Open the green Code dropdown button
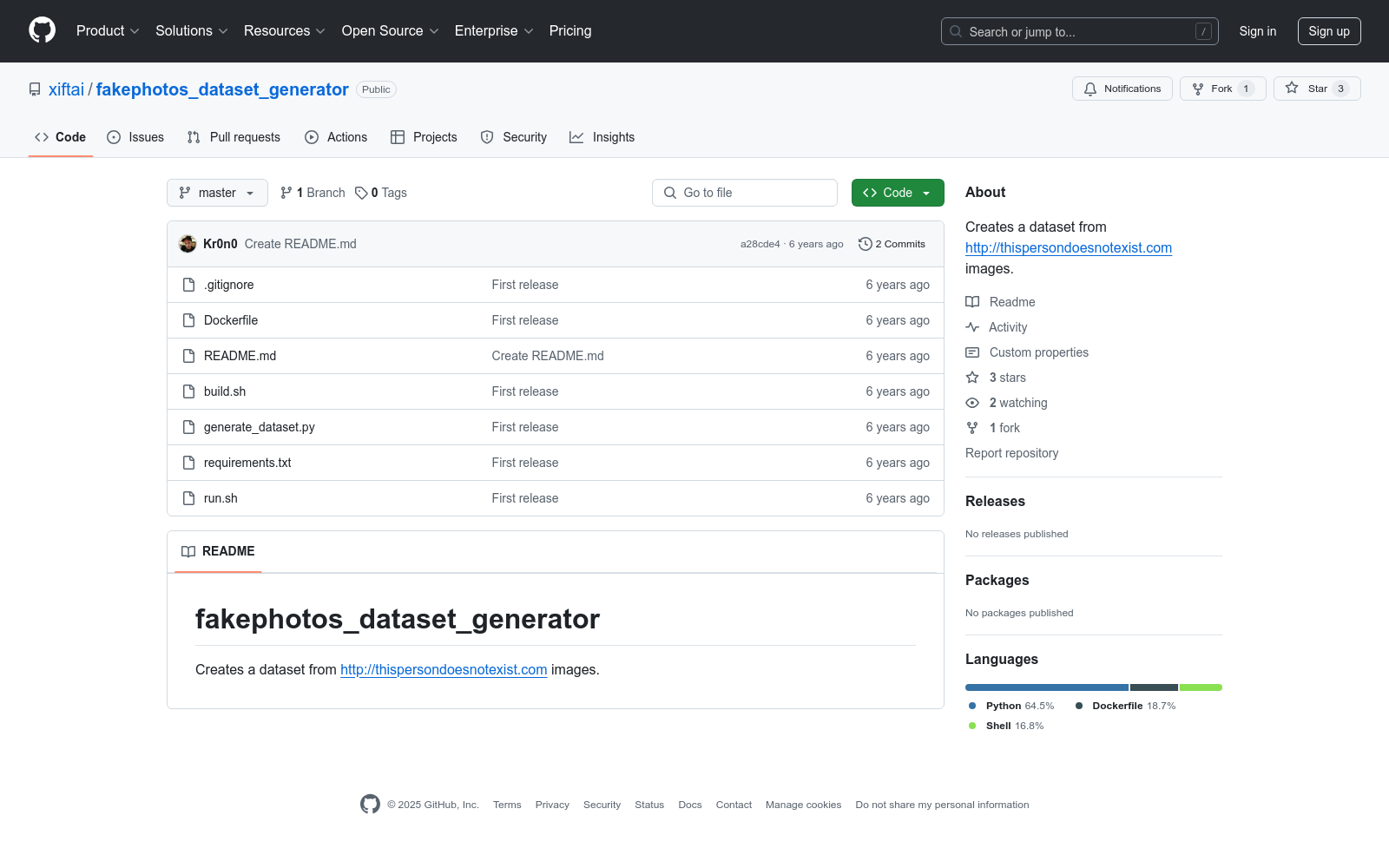The width and height of the screenshot is (1389, 868). [898, 193]
